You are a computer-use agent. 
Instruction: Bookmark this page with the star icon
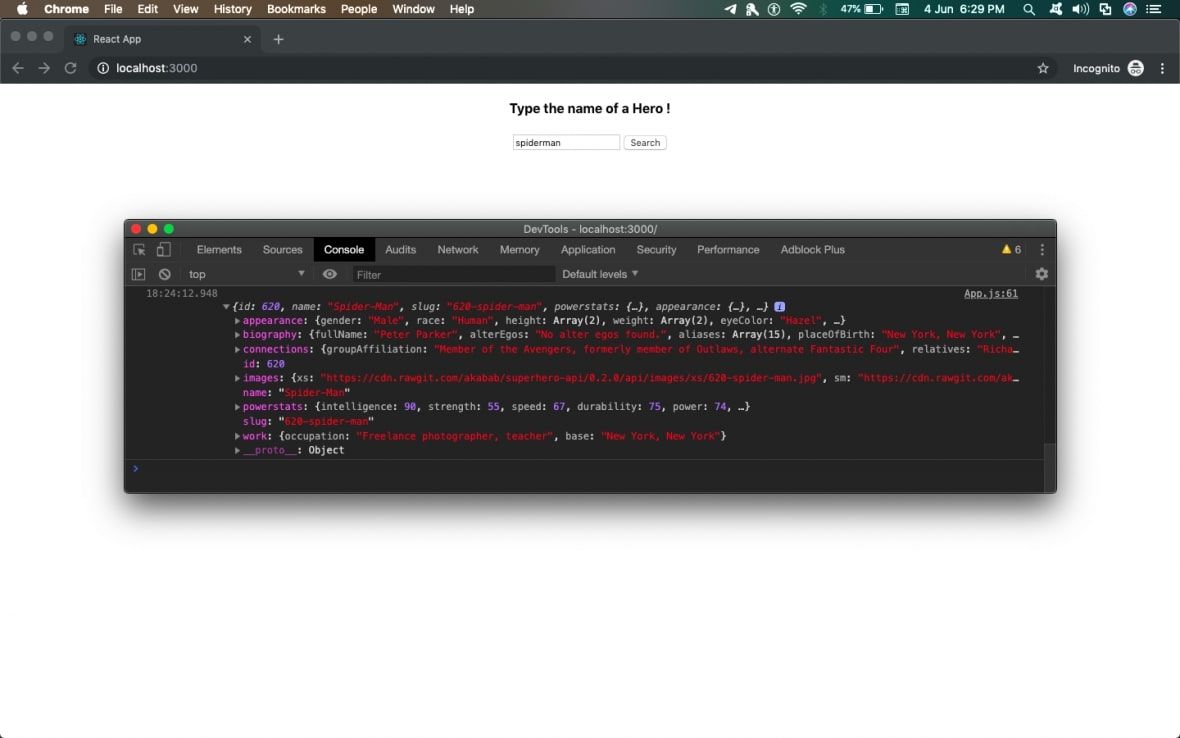1043,68
